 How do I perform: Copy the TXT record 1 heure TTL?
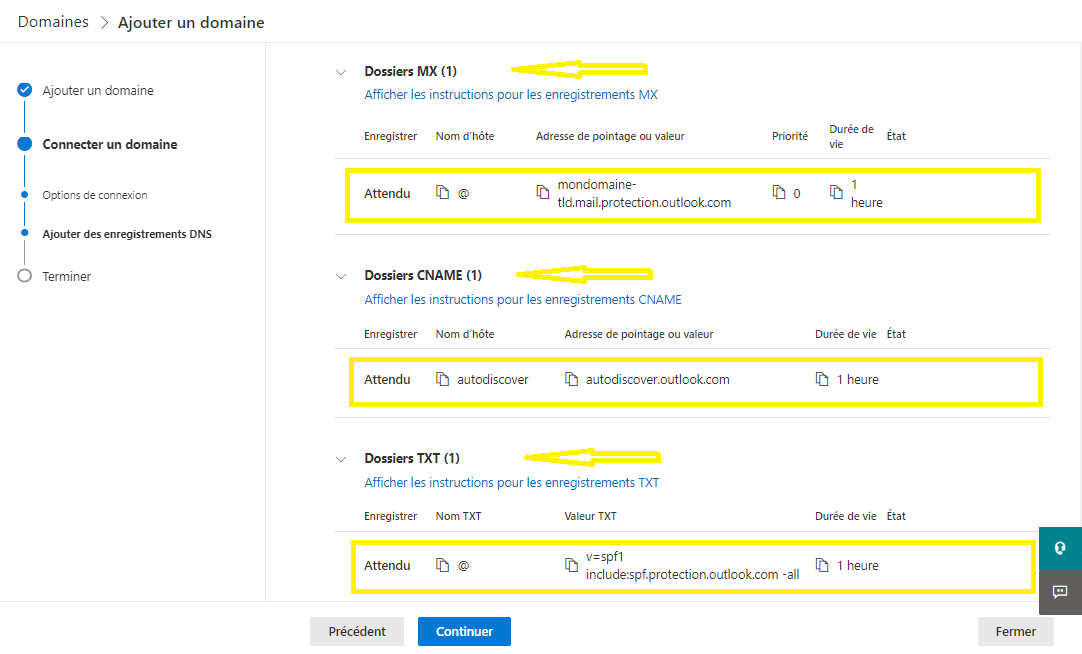click(822, 565)
